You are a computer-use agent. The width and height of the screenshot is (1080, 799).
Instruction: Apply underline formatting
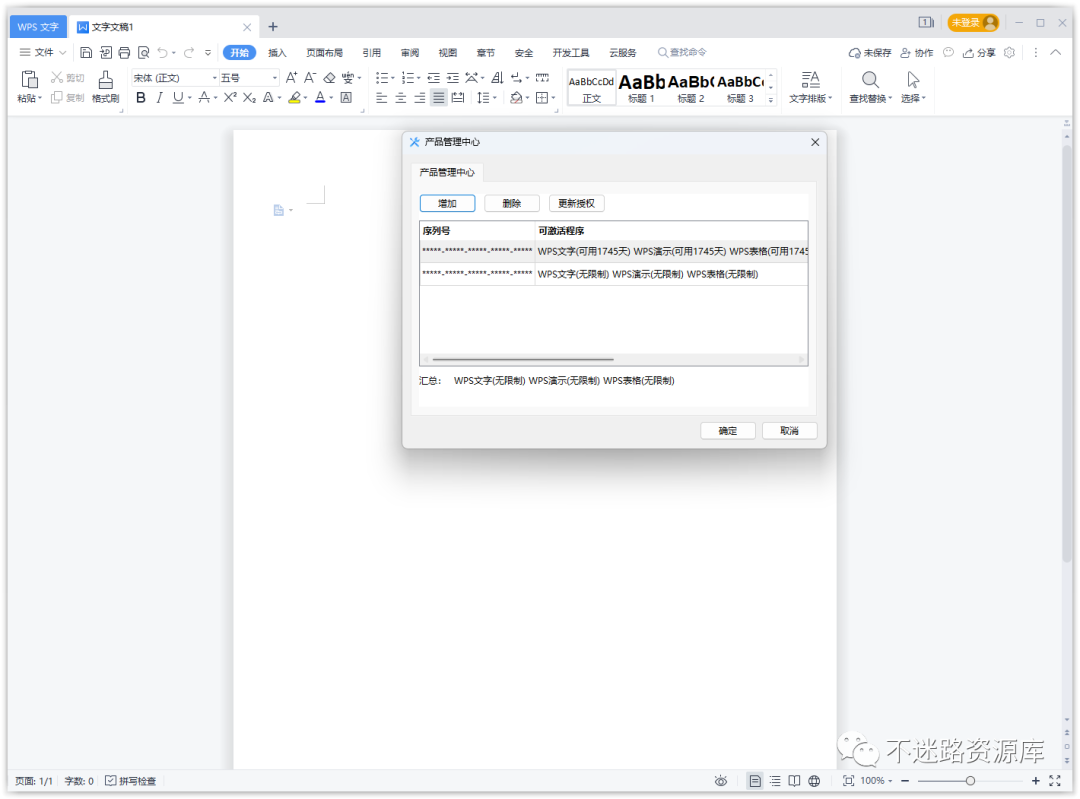pyautogui.click(x=178, y=98)
